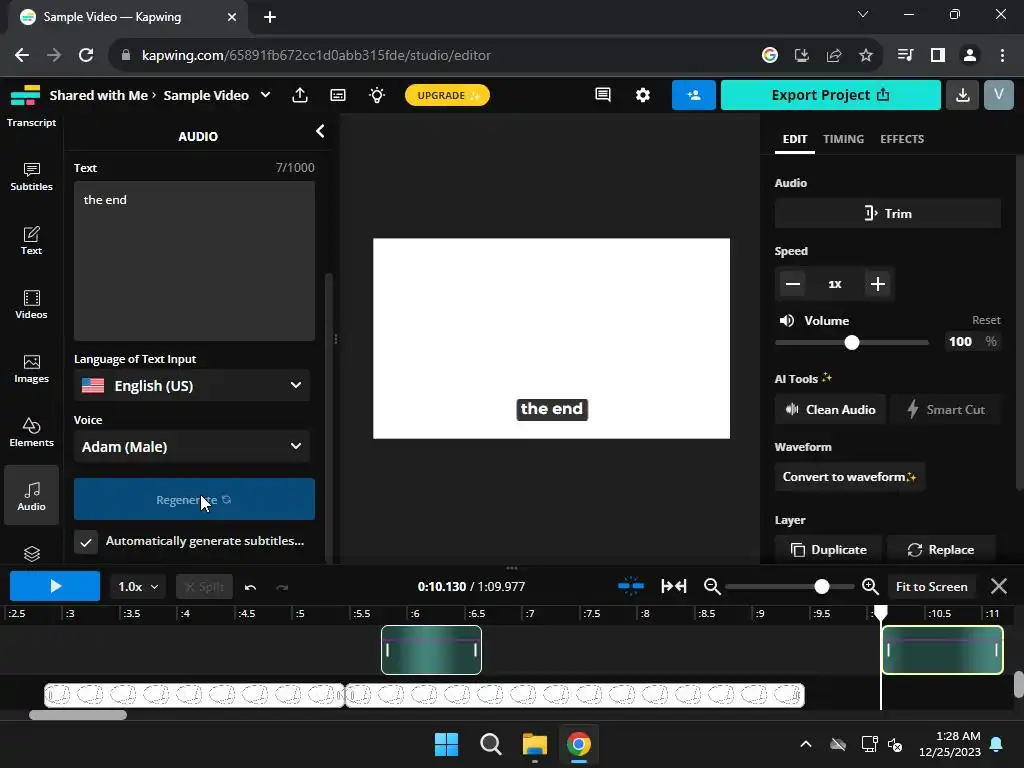Click the upload share icon in header
The width and height of the screenshot is (1024, 768).
point(300,95)
